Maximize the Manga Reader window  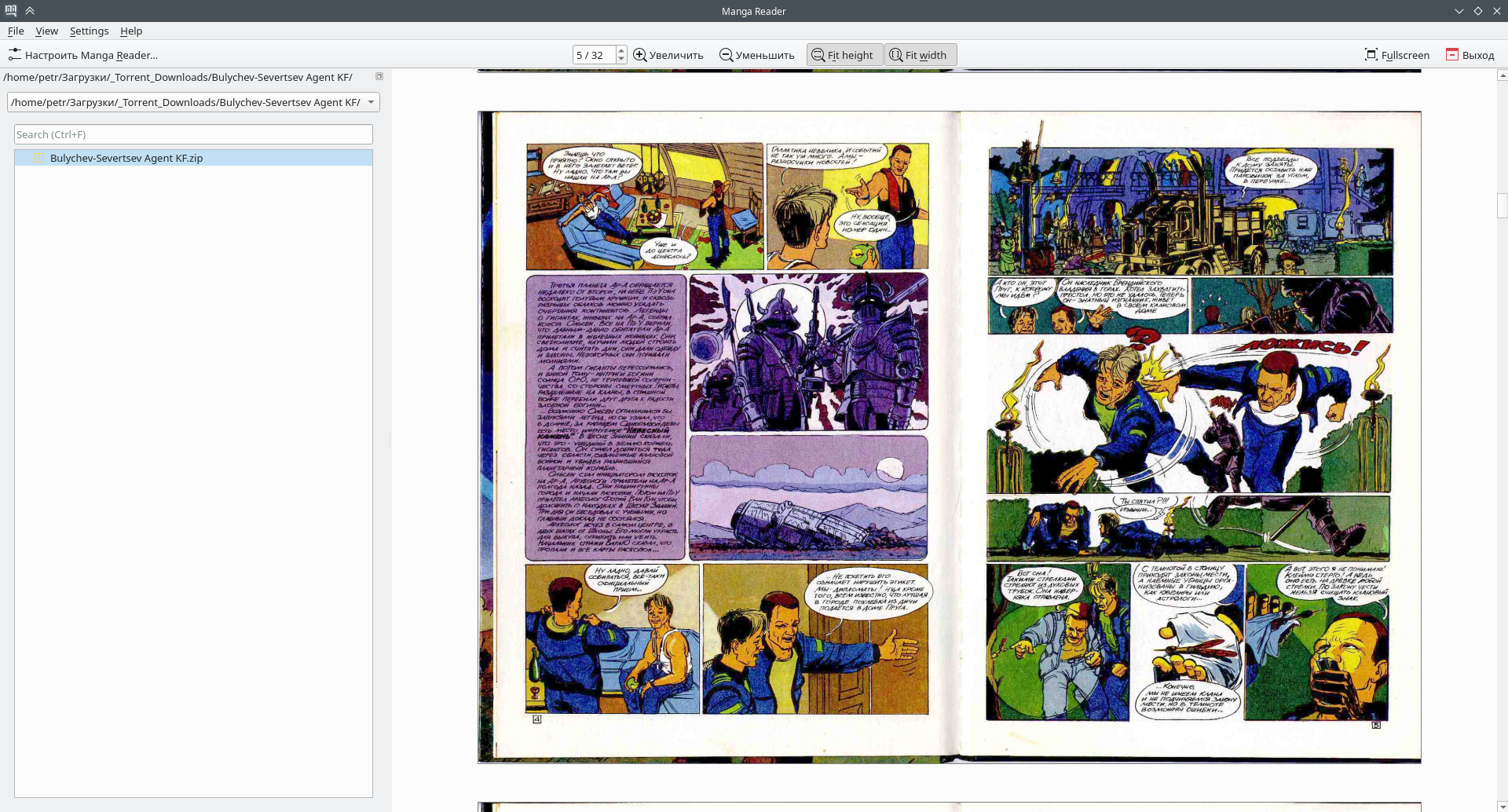[1478, 11]
